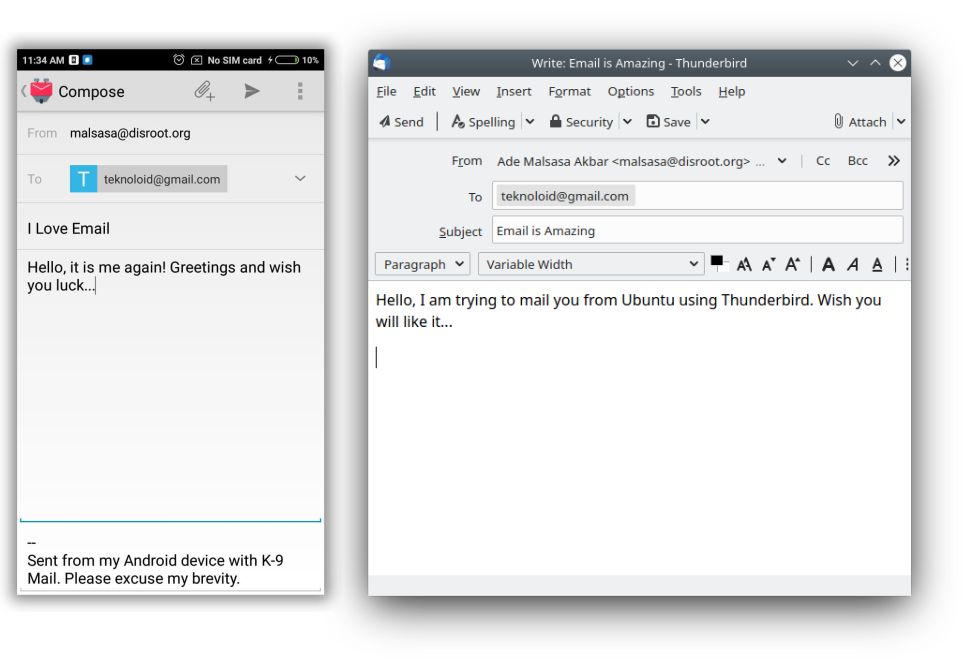
Task: Click the increase font size icon
Action: pyautogui.click(x=793, y=265)
